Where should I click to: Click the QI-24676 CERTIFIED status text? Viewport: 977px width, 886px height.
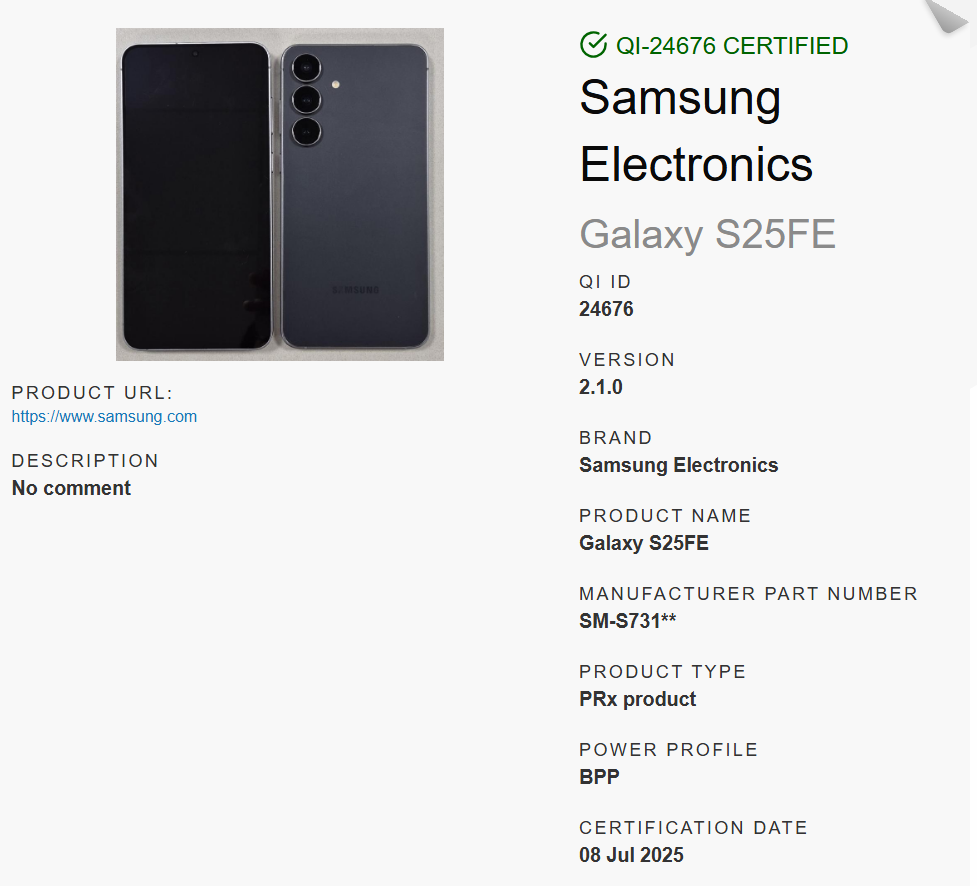point(732,45)
